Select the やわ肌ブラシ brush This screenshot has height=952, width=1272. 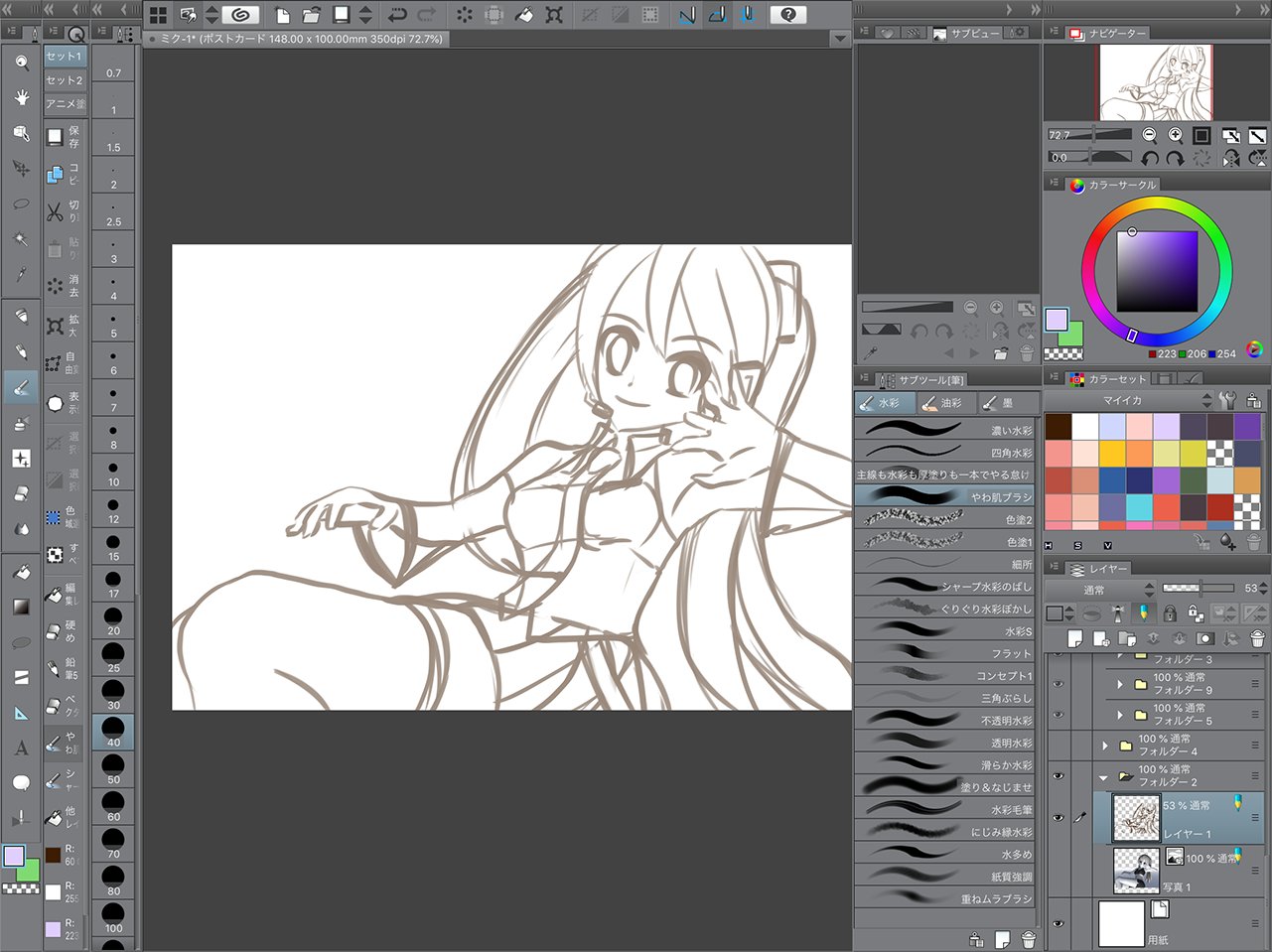tap(945, 496)
